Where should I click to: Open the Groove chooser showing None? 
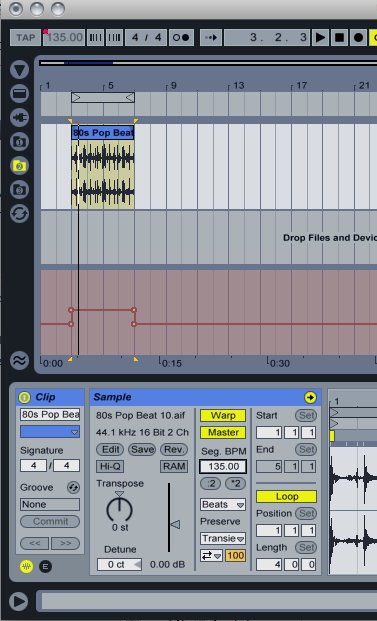[x=50, y=505]
